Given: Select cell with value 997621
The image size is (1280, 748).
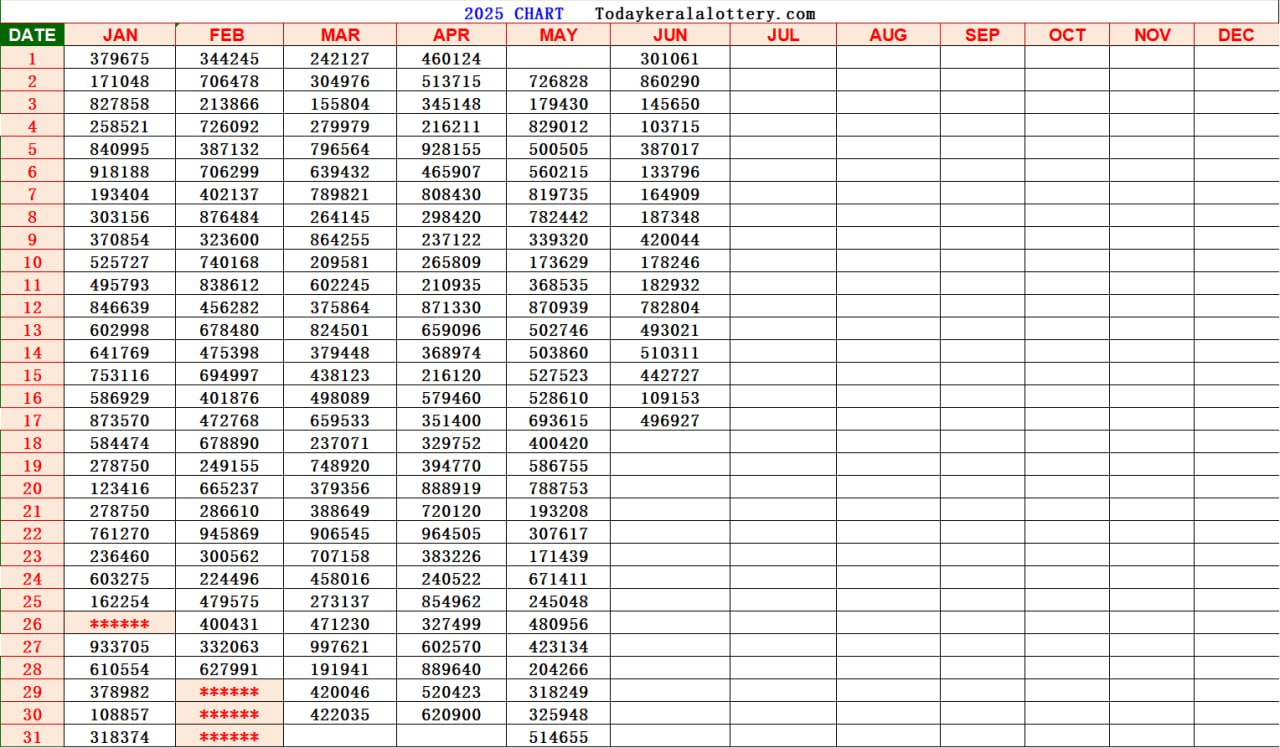Looking at the screenshot, I should point(340,647).
